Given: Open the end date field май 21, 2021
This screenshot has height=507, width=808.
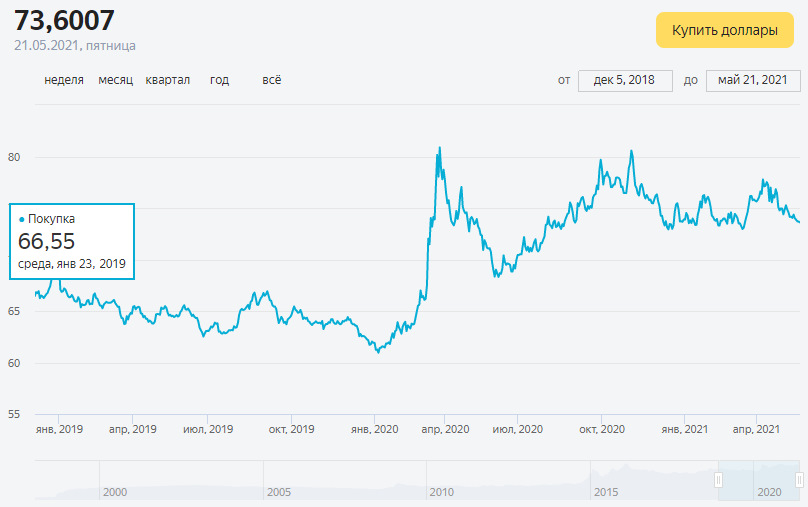Looking at the screenshot, I should tap(752, 80).
